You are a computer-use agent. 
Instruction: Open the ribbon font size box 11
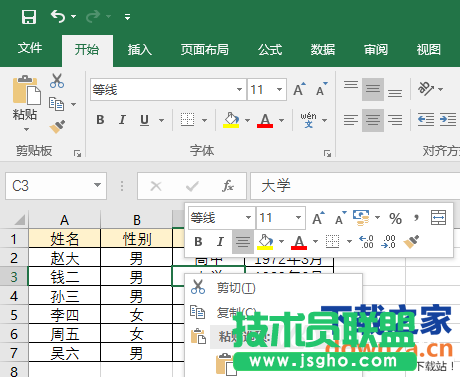(x=267, y=89)
